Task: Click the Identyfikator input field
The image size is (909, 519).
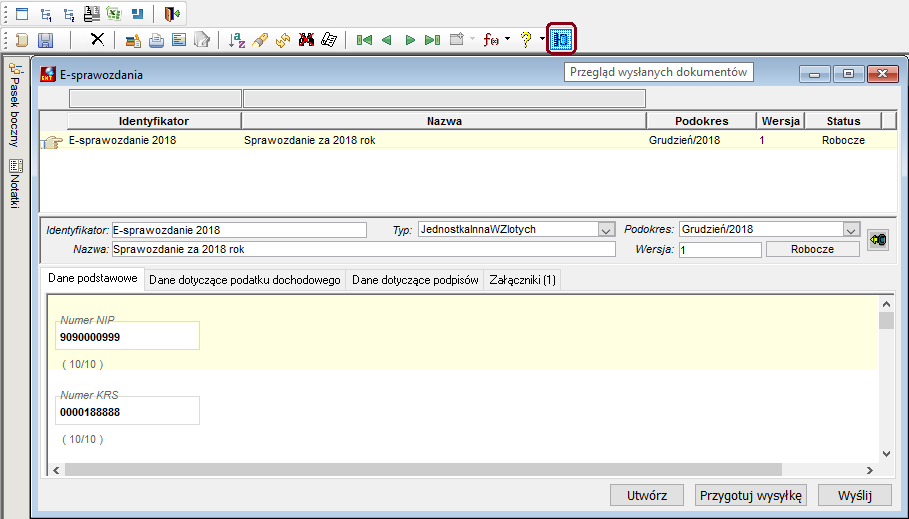Action: (x=239, y=230)
